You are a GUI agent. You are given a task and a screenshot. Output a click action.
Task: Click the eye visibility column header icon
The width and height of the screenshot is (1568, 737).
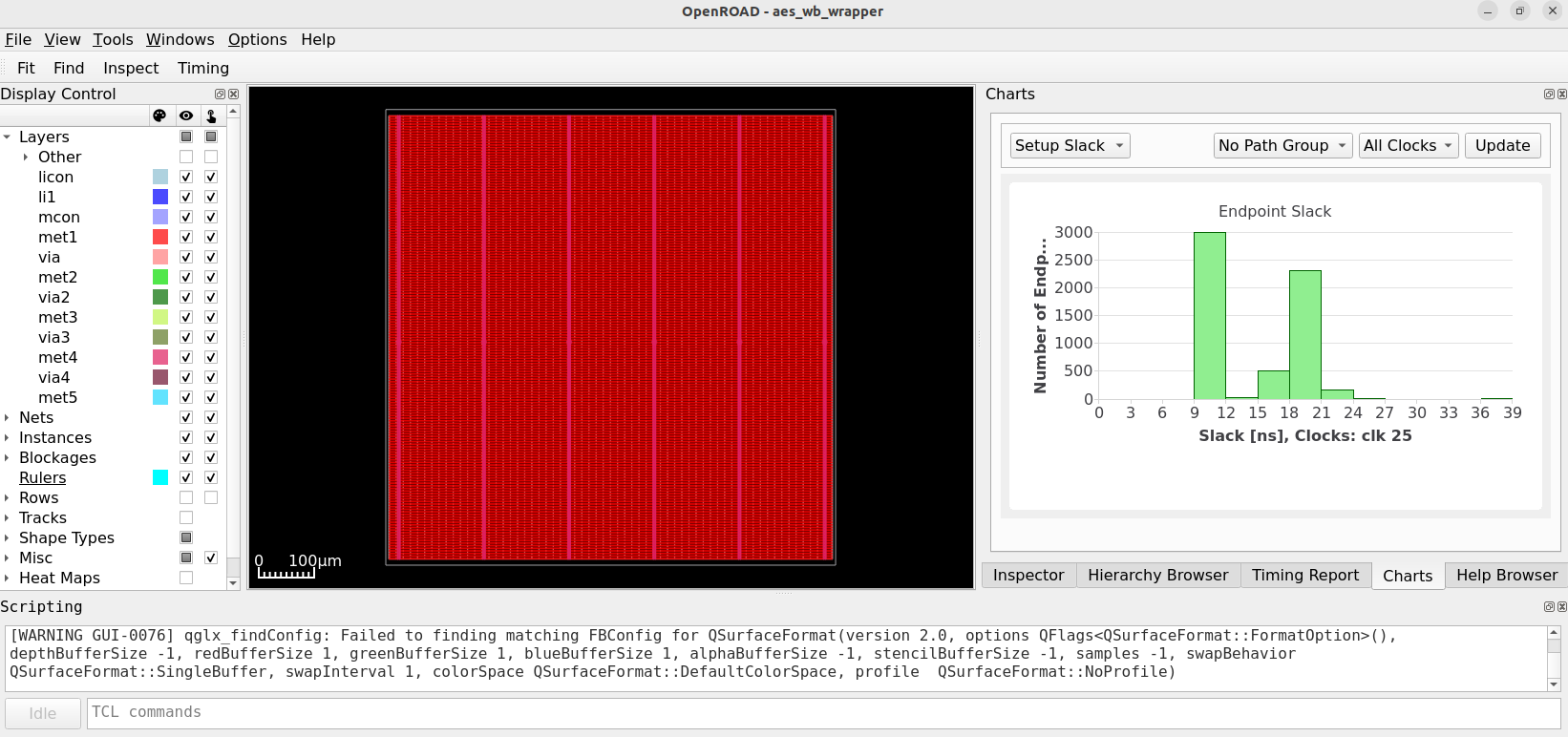coord(186,116)
